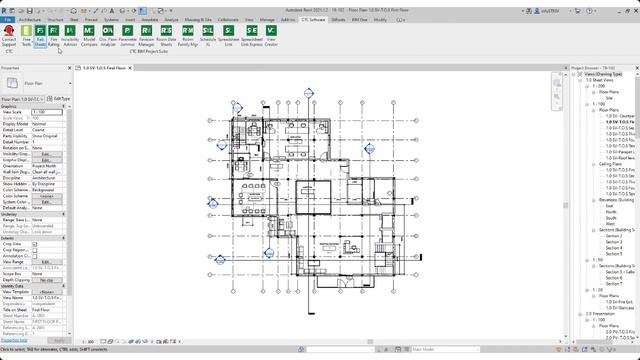Select Site floor plan in browser
The width and height of the screenshot is (640, 360).
coord(609,98)
